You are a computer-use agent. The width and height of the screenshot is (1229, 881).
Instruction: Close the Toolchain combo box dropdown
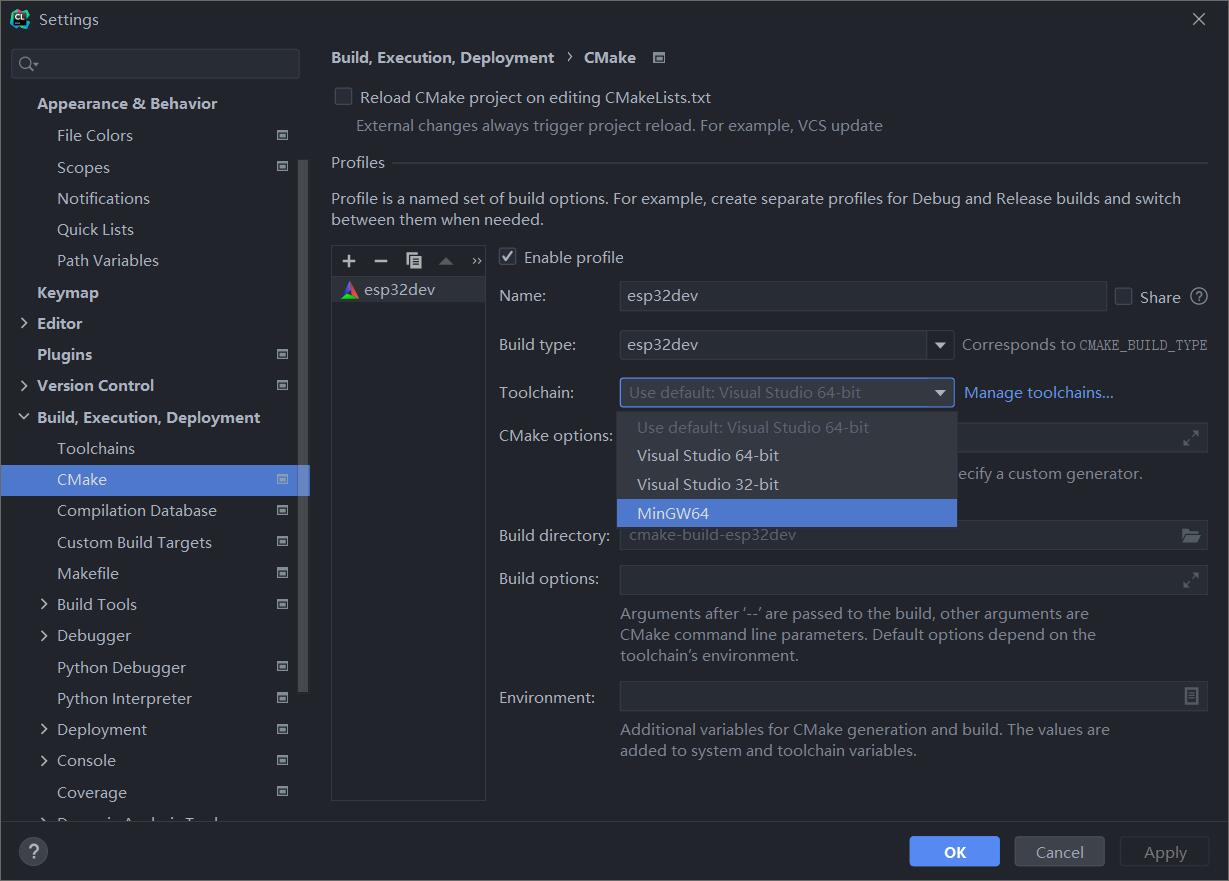(940, 393)
